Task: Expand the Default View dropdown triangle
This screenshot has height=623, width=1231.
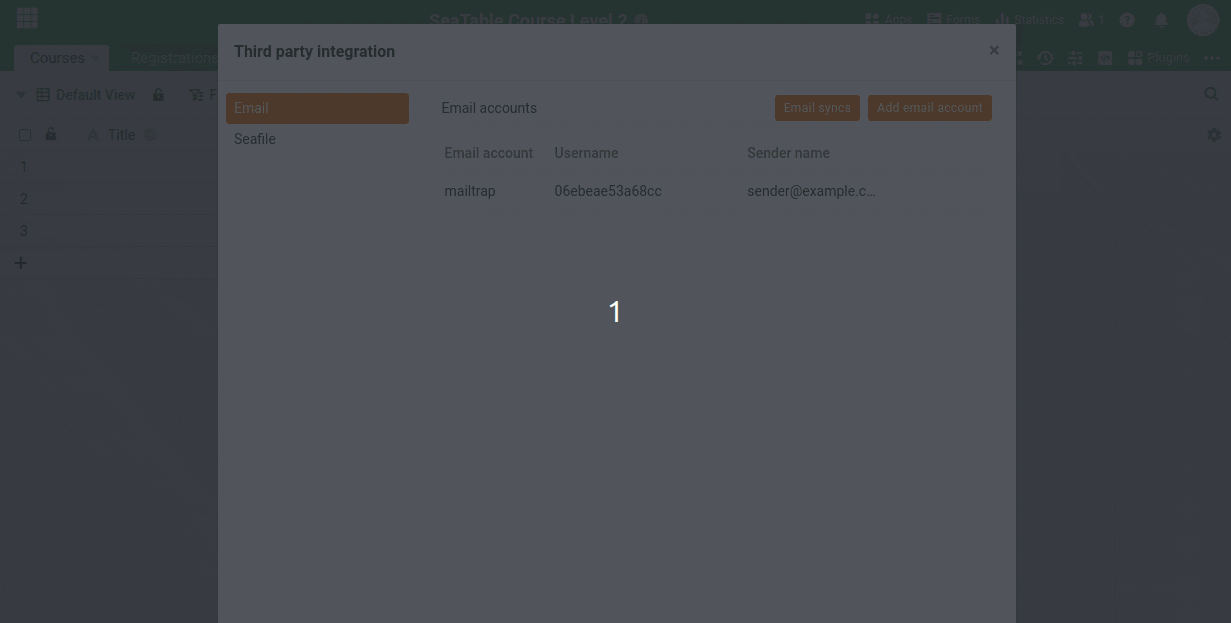Action: pyautogui.click(x=21, y=95)
